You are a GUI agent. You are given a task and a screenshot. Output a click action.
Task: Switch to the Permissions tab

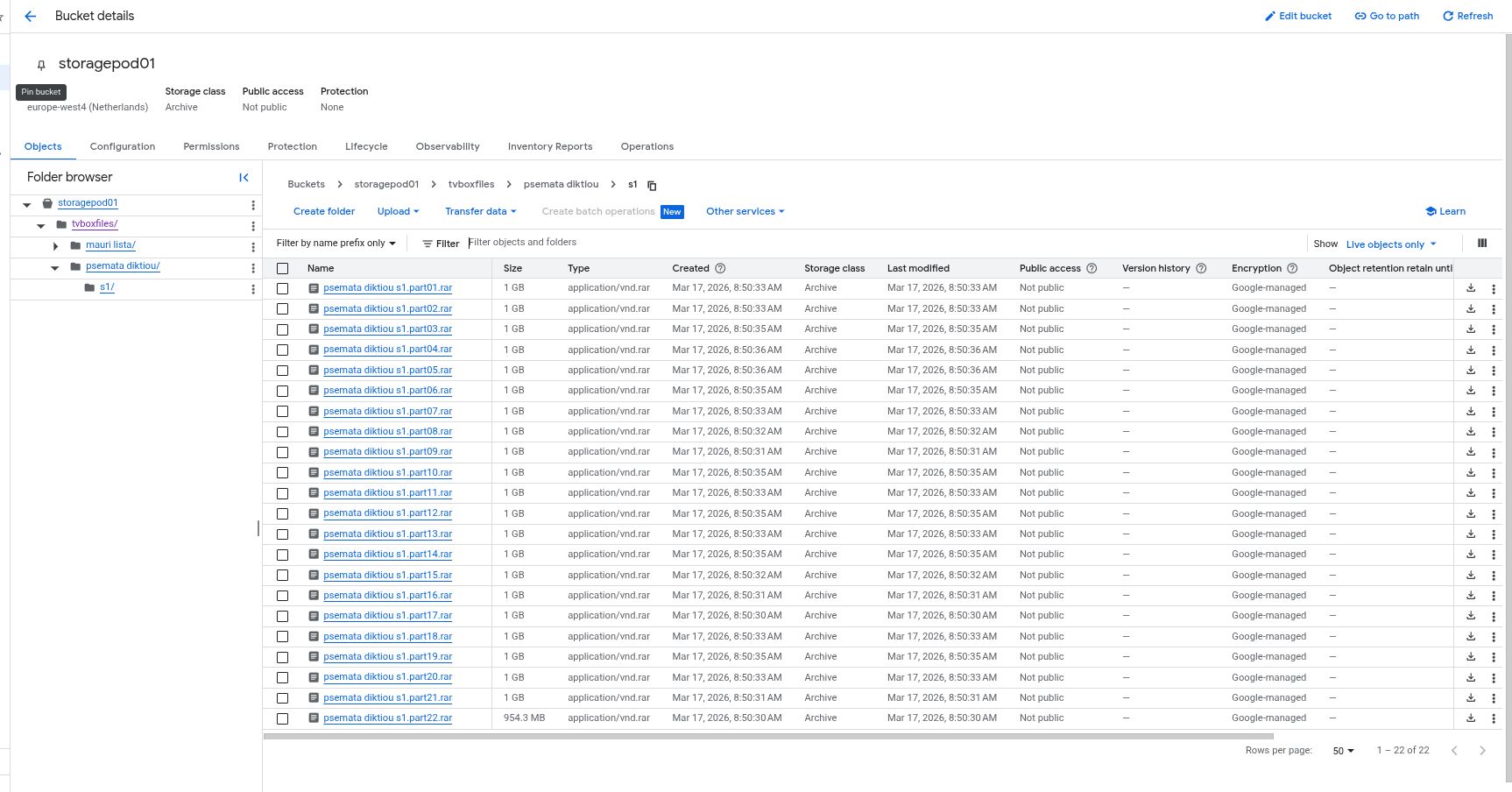210,146
